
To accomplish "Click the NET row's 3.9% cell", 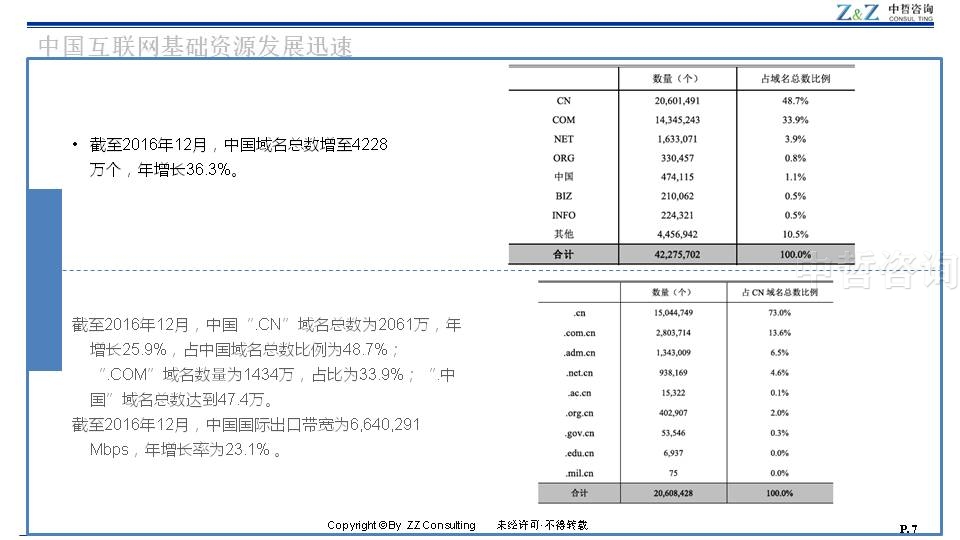I will tap(795, 139).
